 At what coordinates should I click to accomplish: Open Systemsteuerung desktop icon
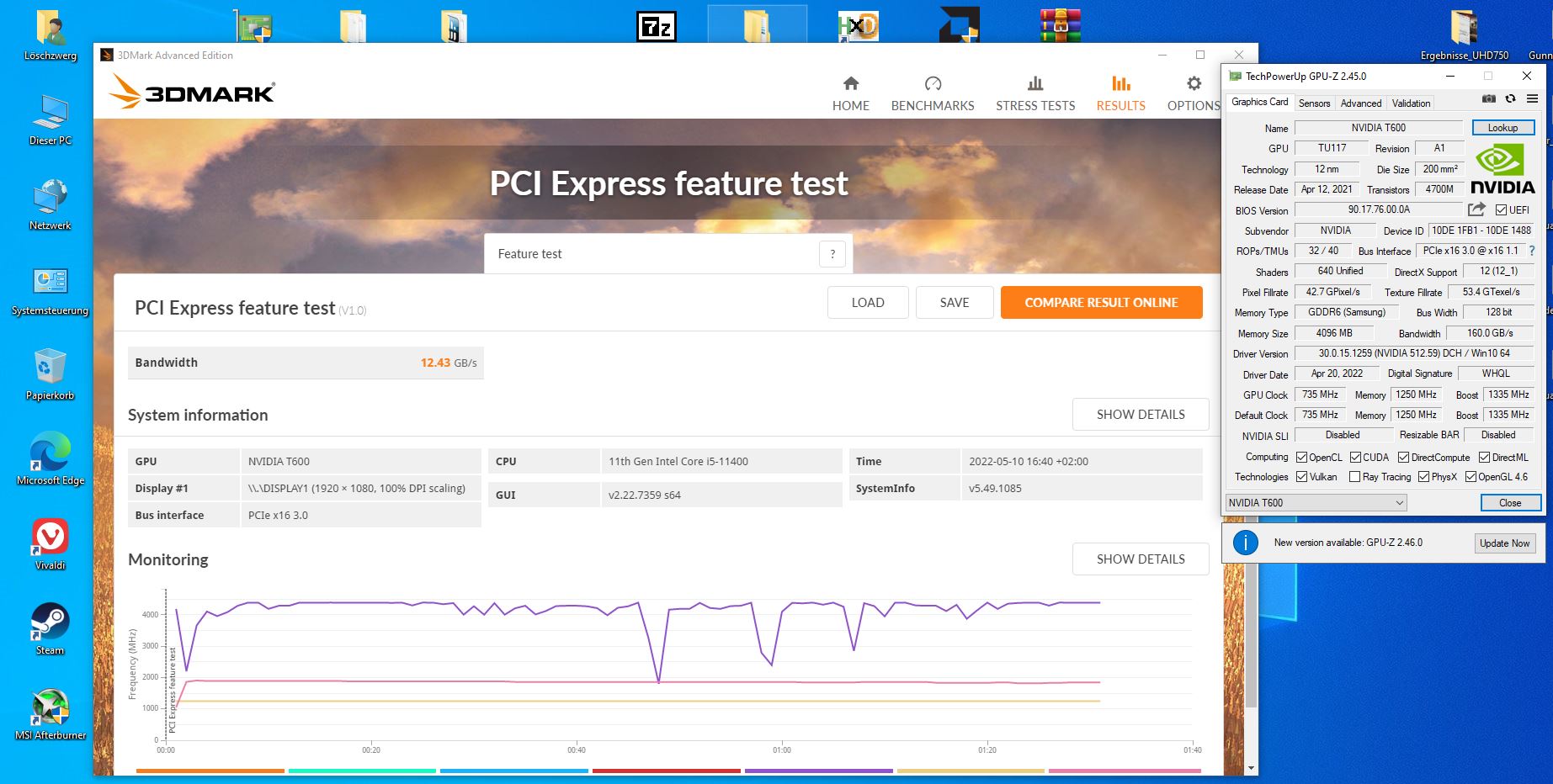click(51, 290)
